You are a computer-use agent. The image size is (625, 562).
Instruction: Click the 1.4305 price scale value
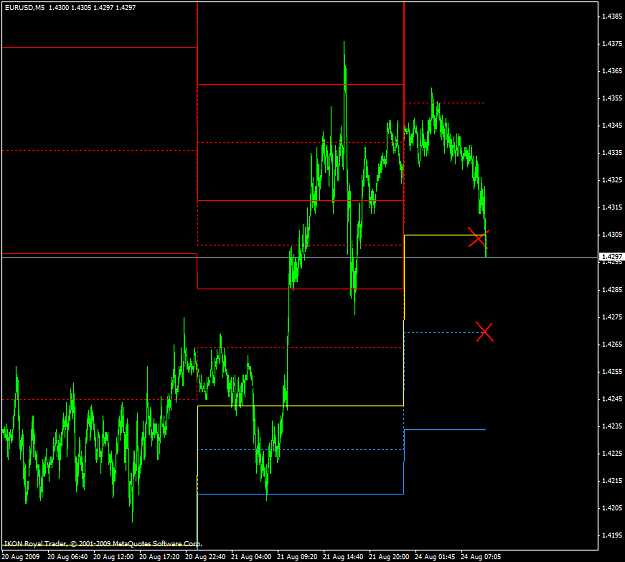pyautogui.click(x=612, y=235)
